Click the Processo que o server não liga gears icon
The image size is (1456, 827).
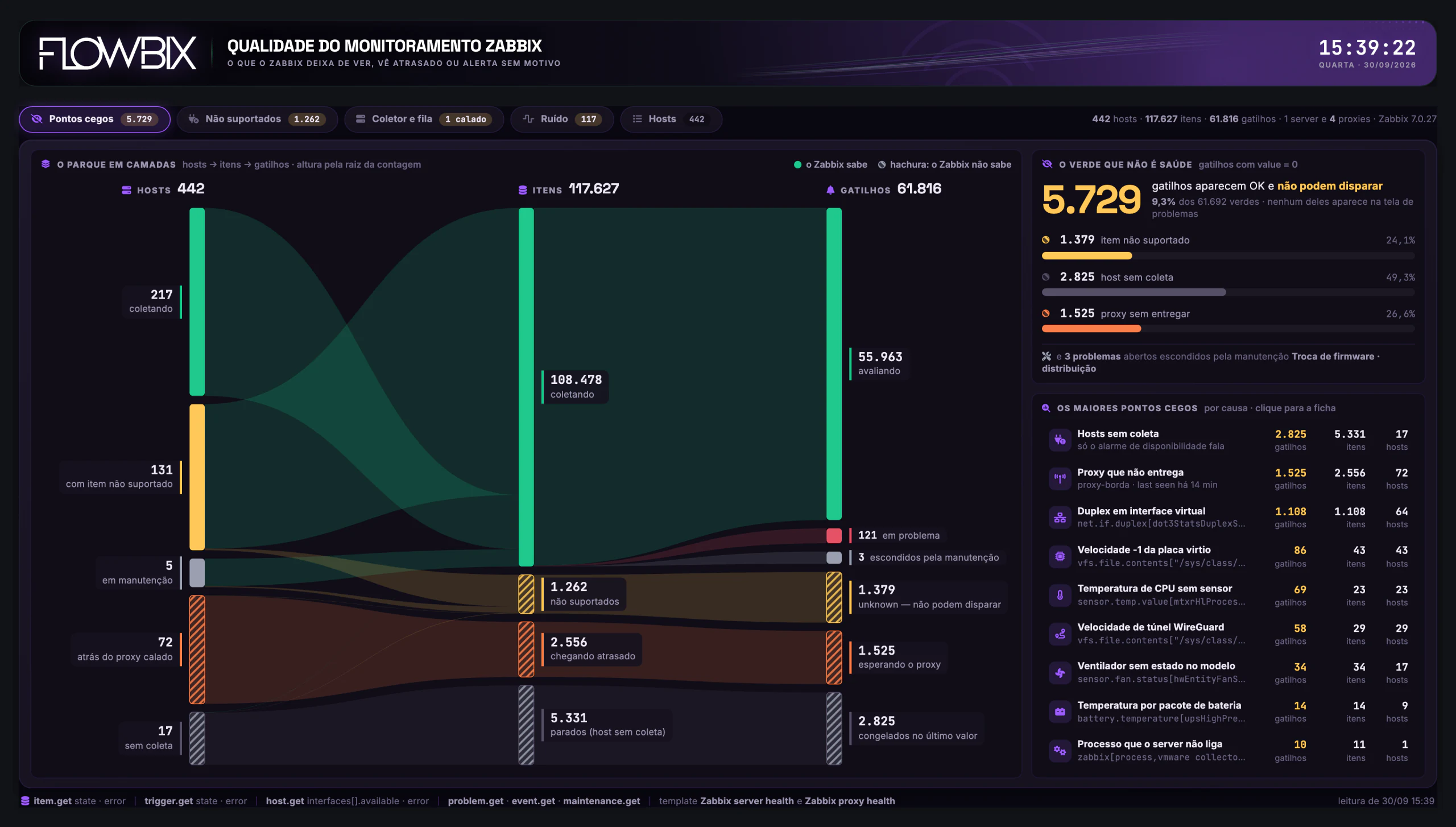pyautogui.click(x=1060, y=750)
